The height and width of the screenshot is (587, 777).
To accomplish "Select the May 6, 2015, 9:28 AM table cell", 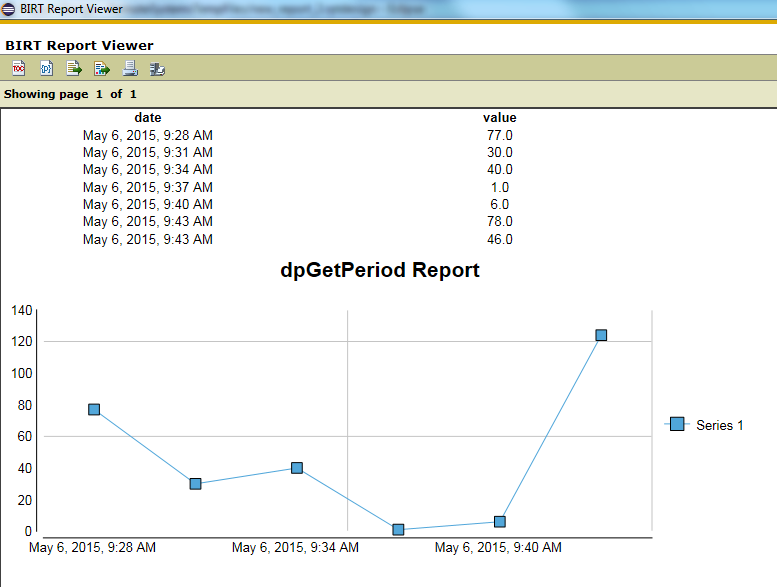I will click(147, 135).
